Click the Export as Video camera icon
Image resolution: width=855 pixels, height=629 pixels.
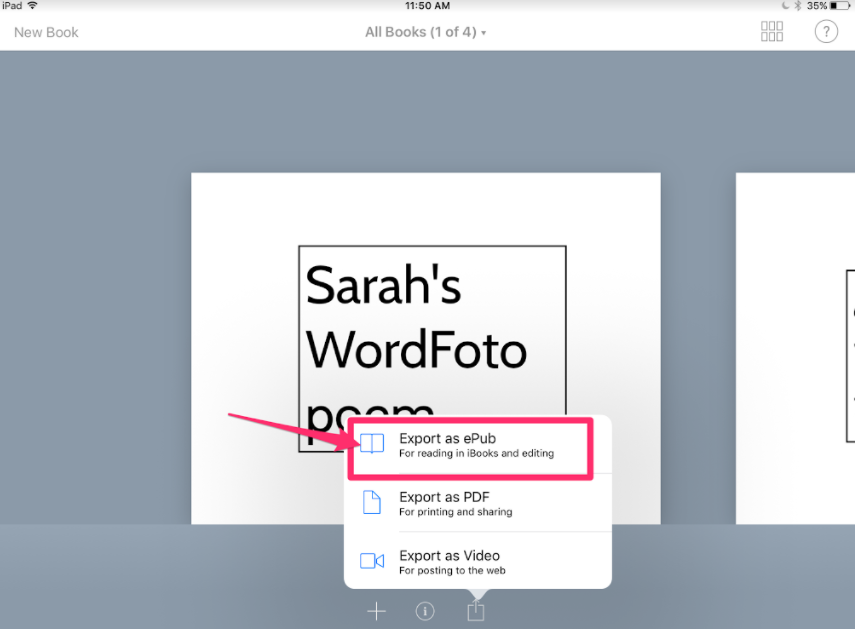(372, 561)
